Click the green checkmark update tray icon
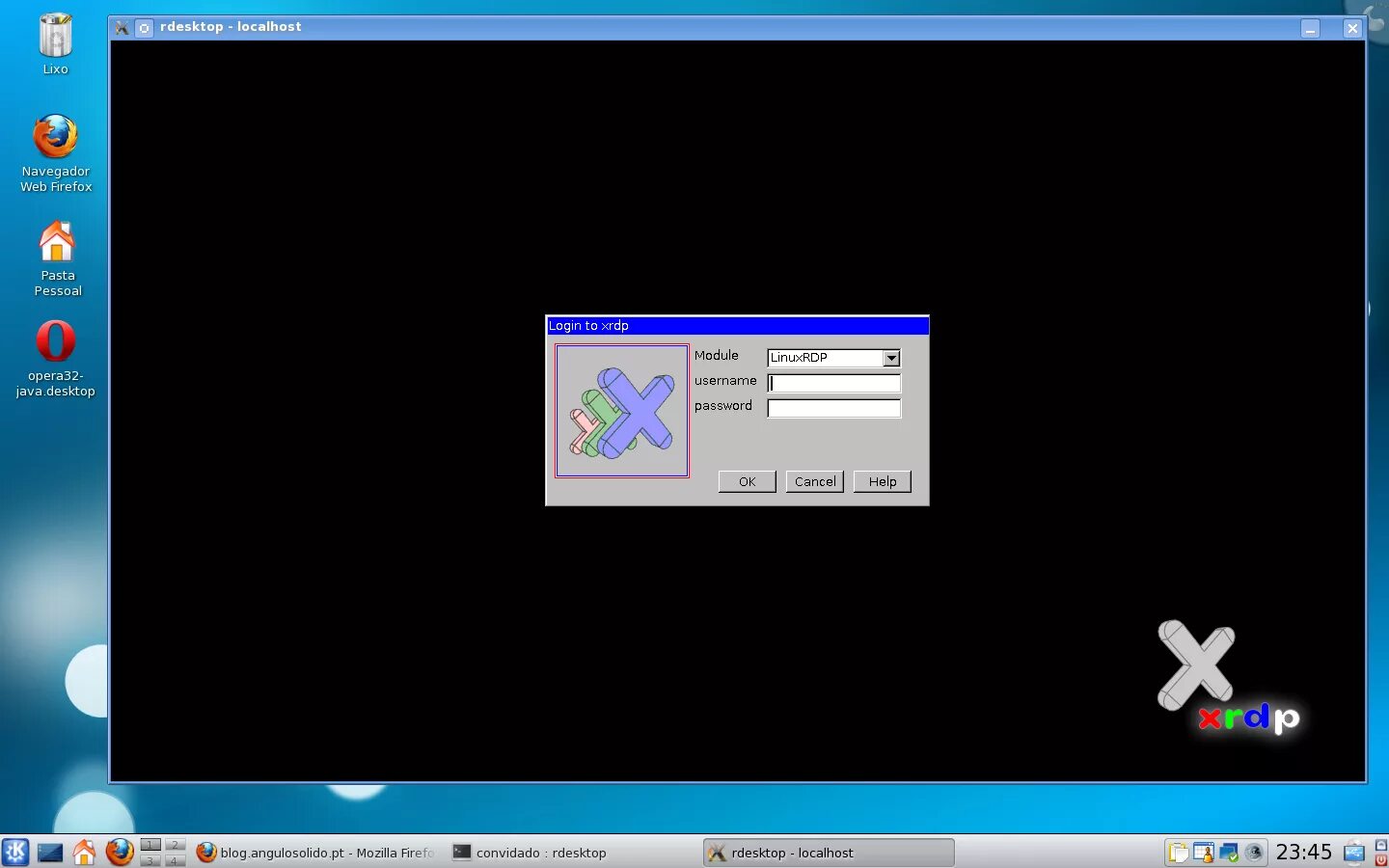This screenshot has width=1389, height=868. tap(1229, 853)
